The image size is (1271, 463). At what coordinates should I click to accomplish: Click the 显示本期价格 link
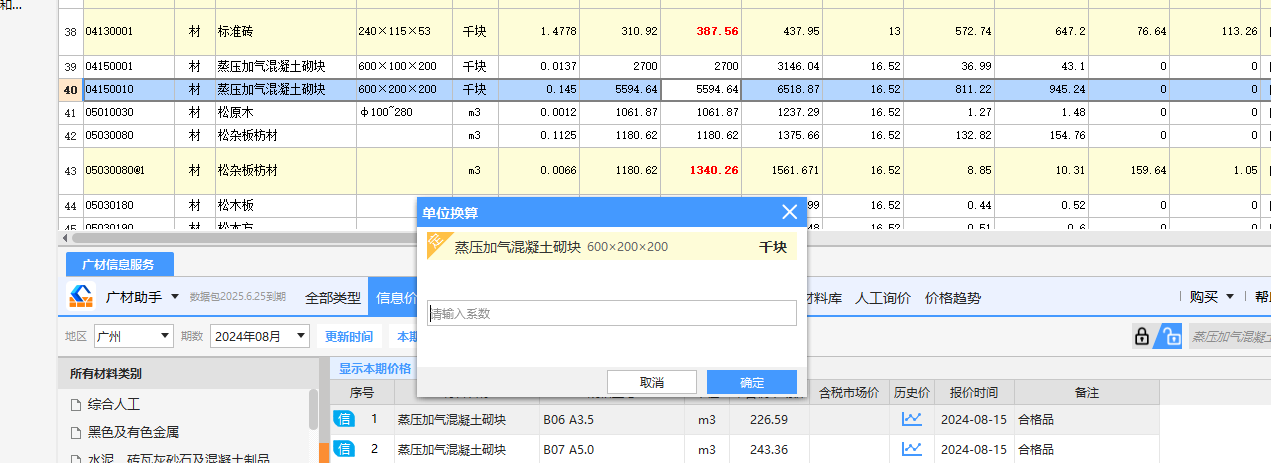coord(375,368)
